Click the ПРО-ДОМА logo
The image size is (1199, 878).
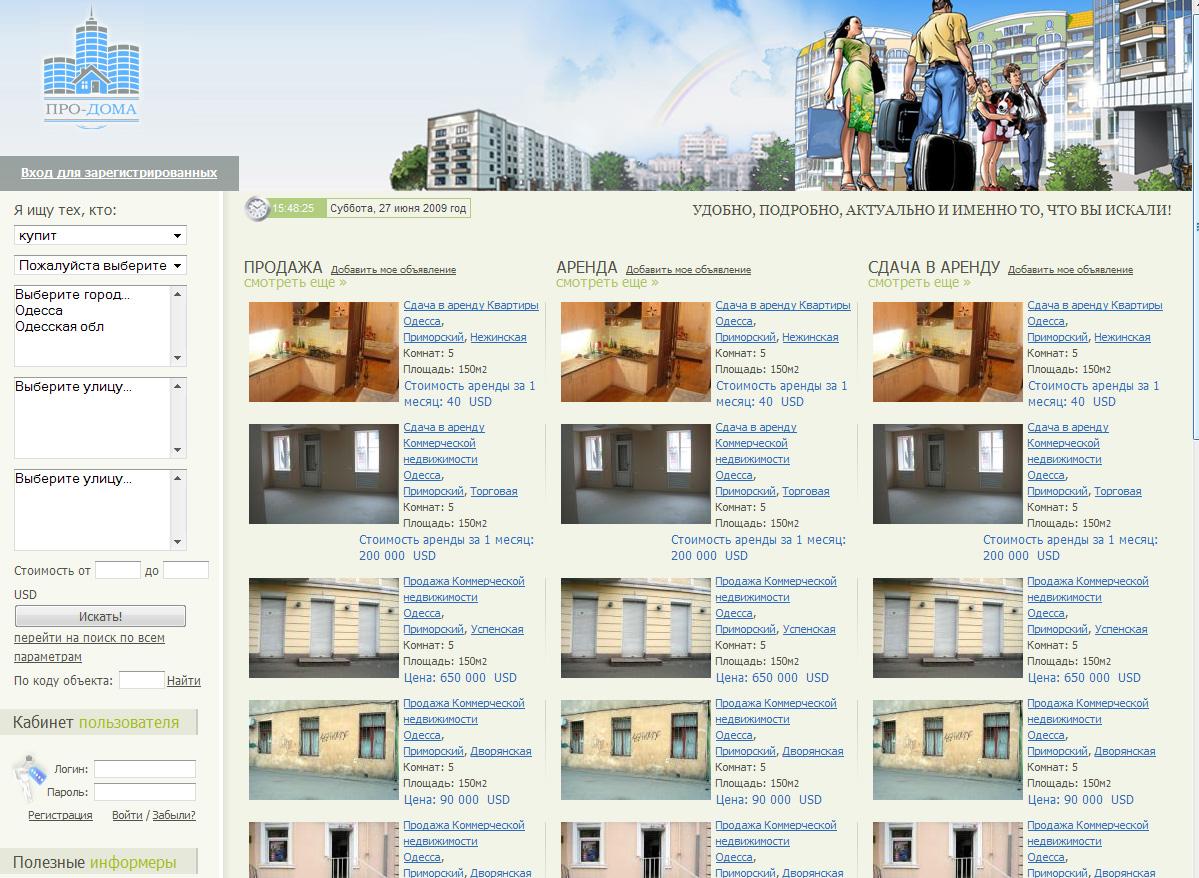coord(92,67)
